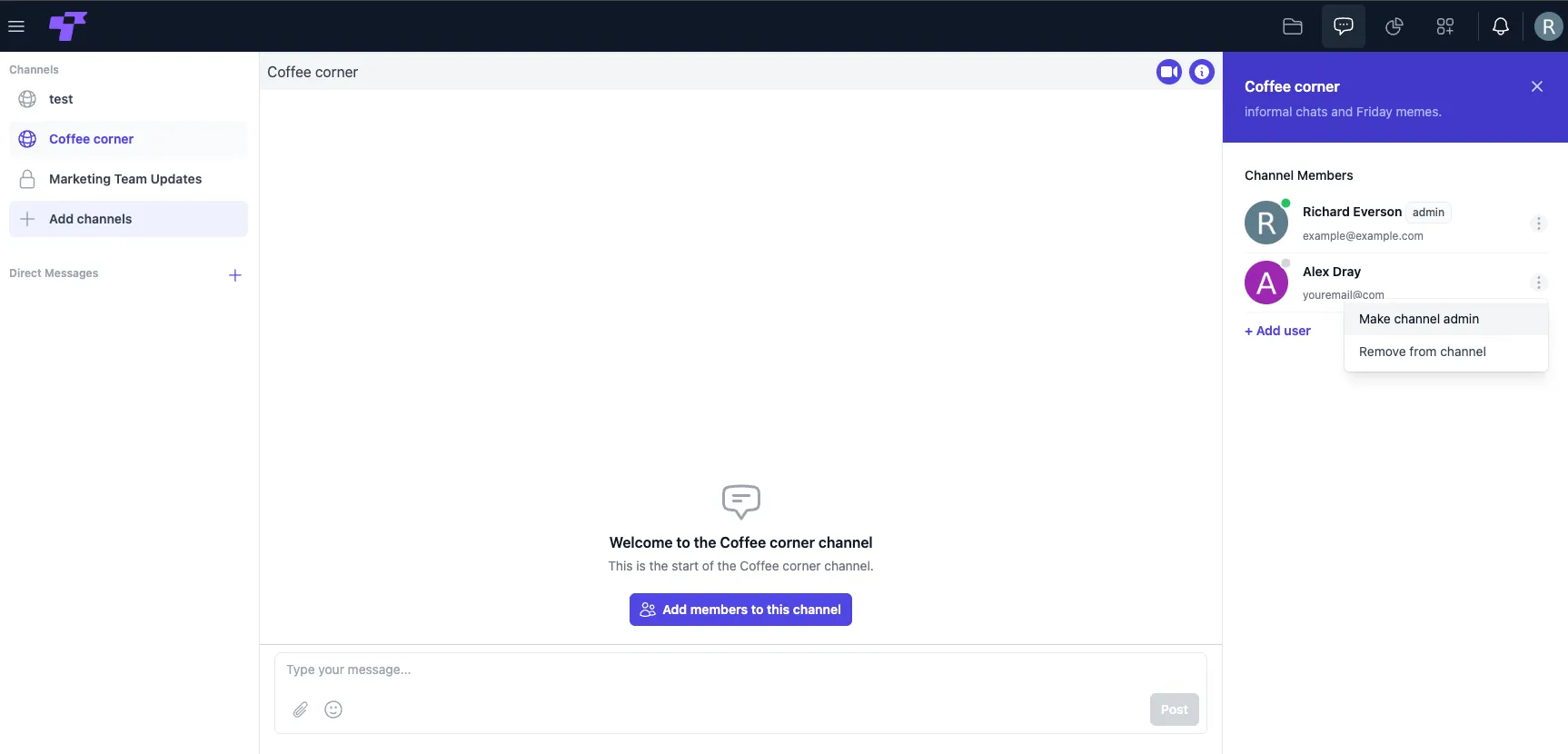Click the Direct Messages section label
This screenshot has height=754, width=1568.
pos(54,273)
